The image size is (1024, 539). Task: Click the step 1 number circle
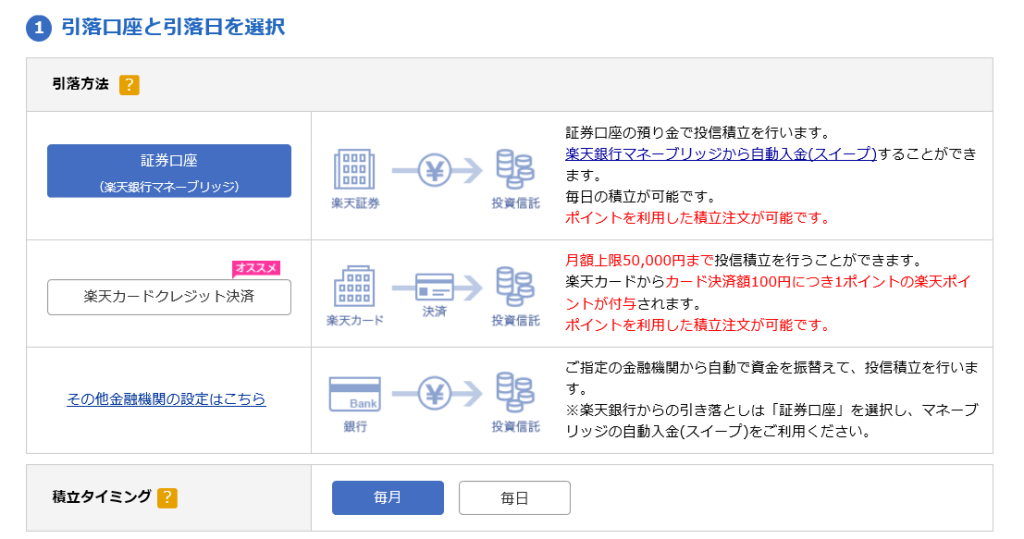coord(38,28)
